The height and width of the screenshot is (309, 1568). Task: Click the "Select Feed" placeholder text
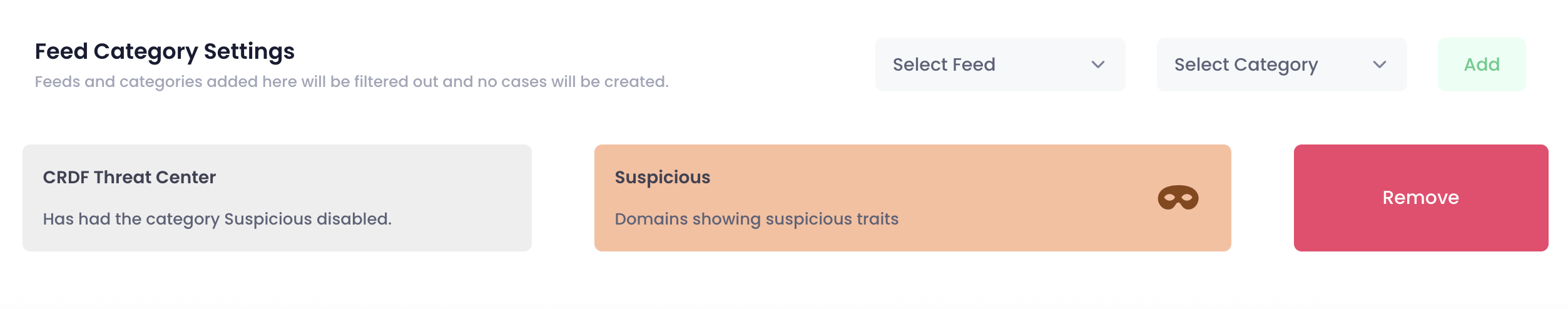(x=944, y=64)
